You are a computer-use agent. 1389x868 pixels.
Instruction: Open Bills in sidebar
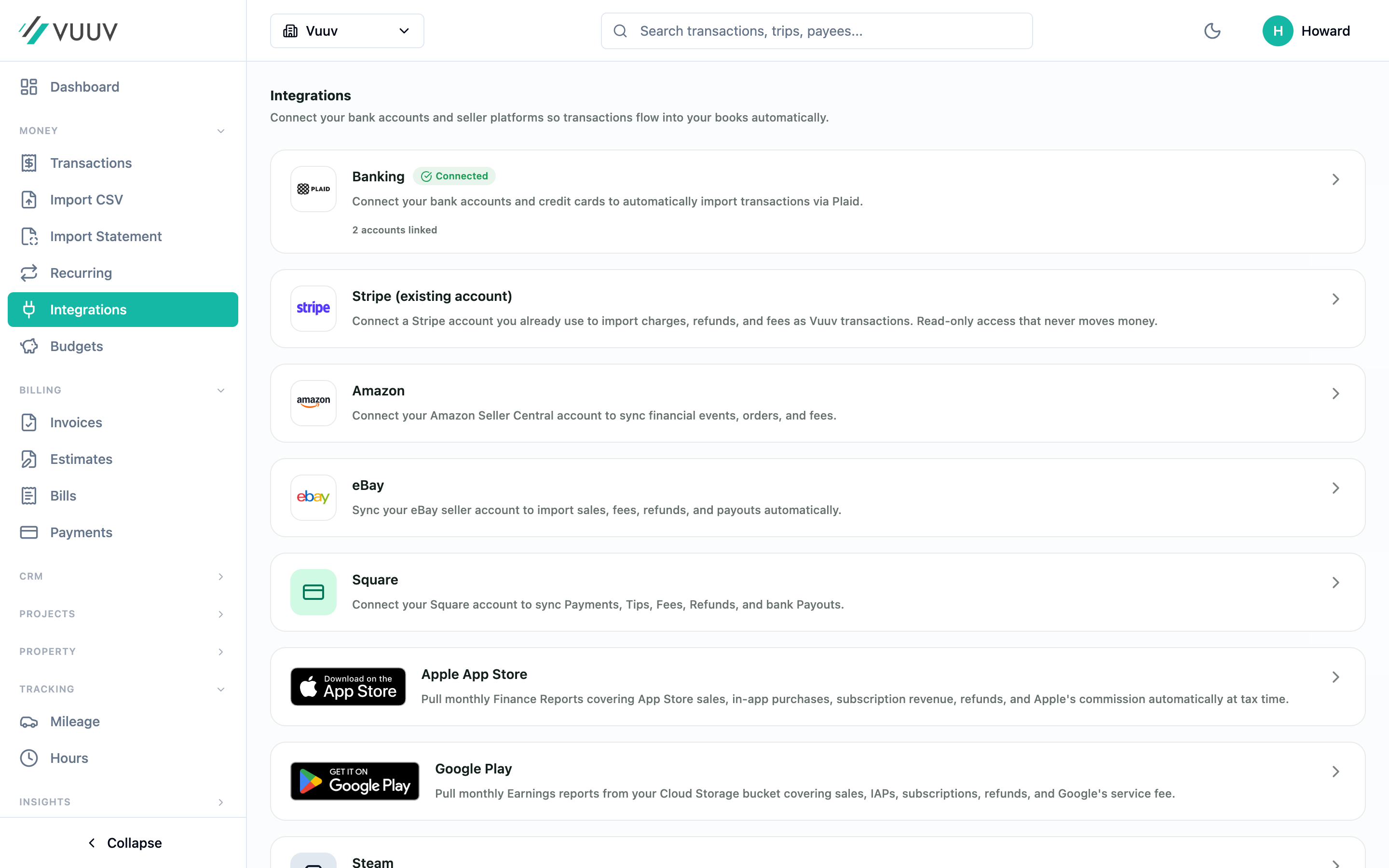(123, 496)
